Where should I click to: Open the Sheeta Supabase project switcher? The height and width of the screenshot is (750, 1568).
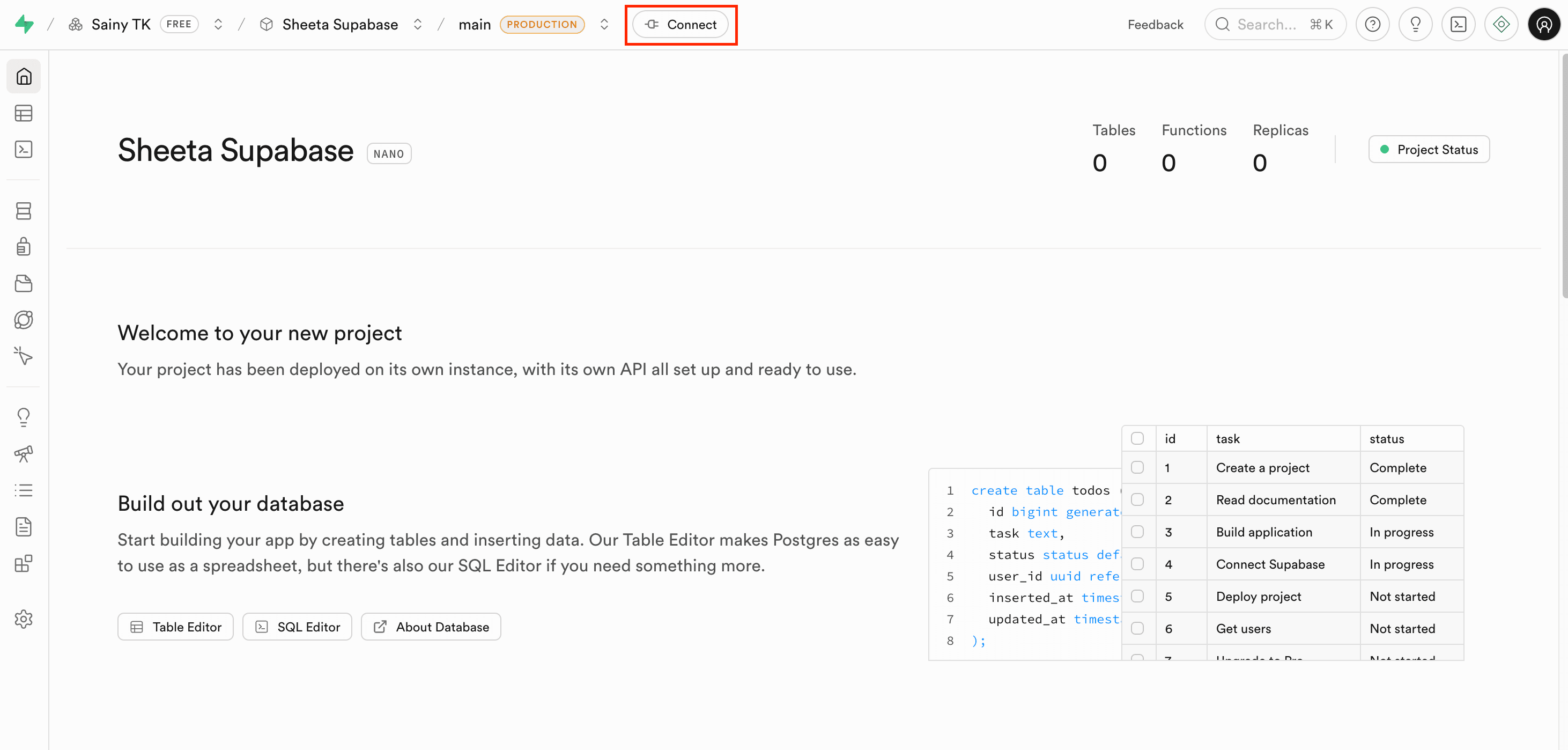(x=418, y=24)
